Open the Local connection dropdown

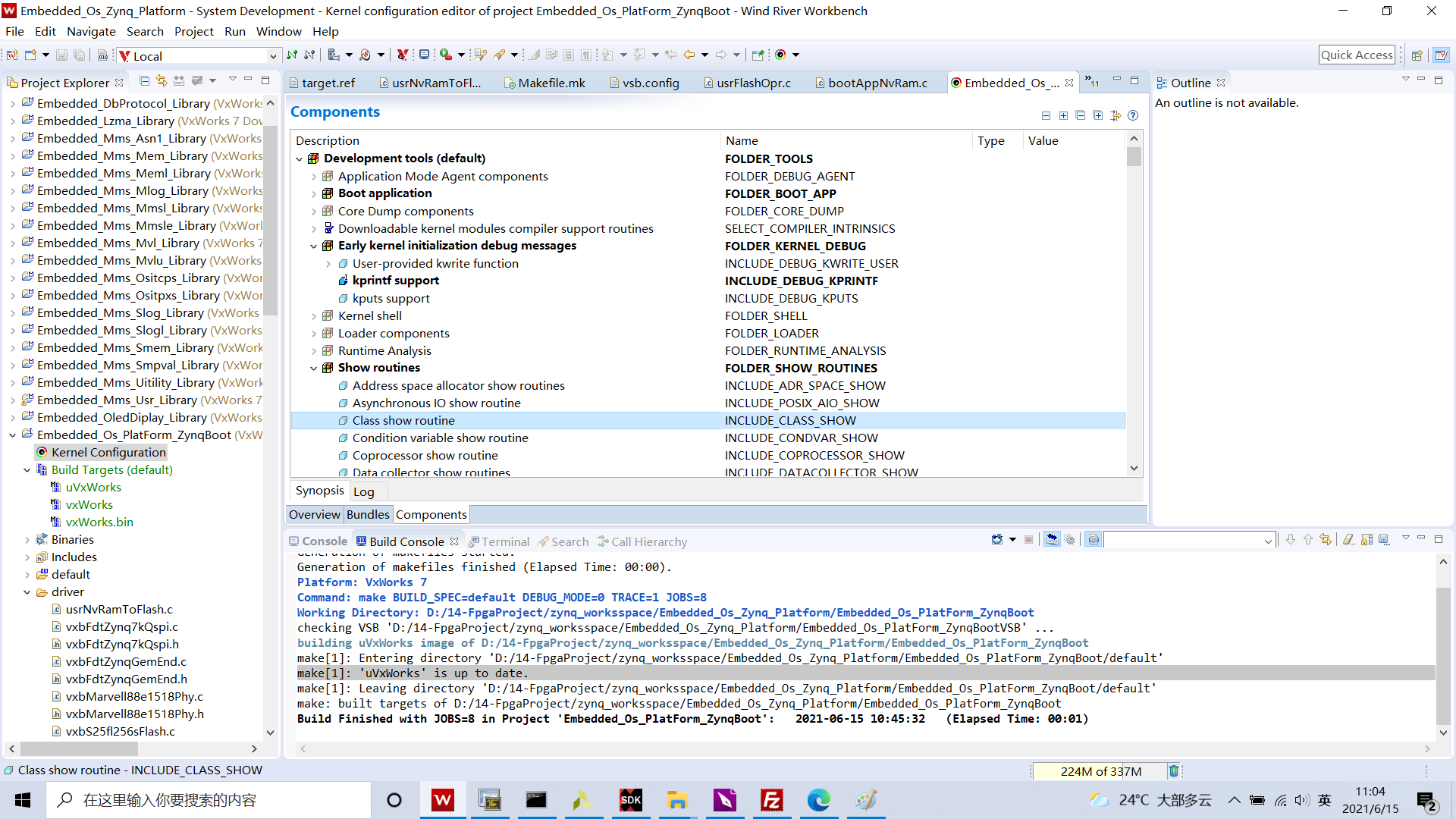coord(273,56)
